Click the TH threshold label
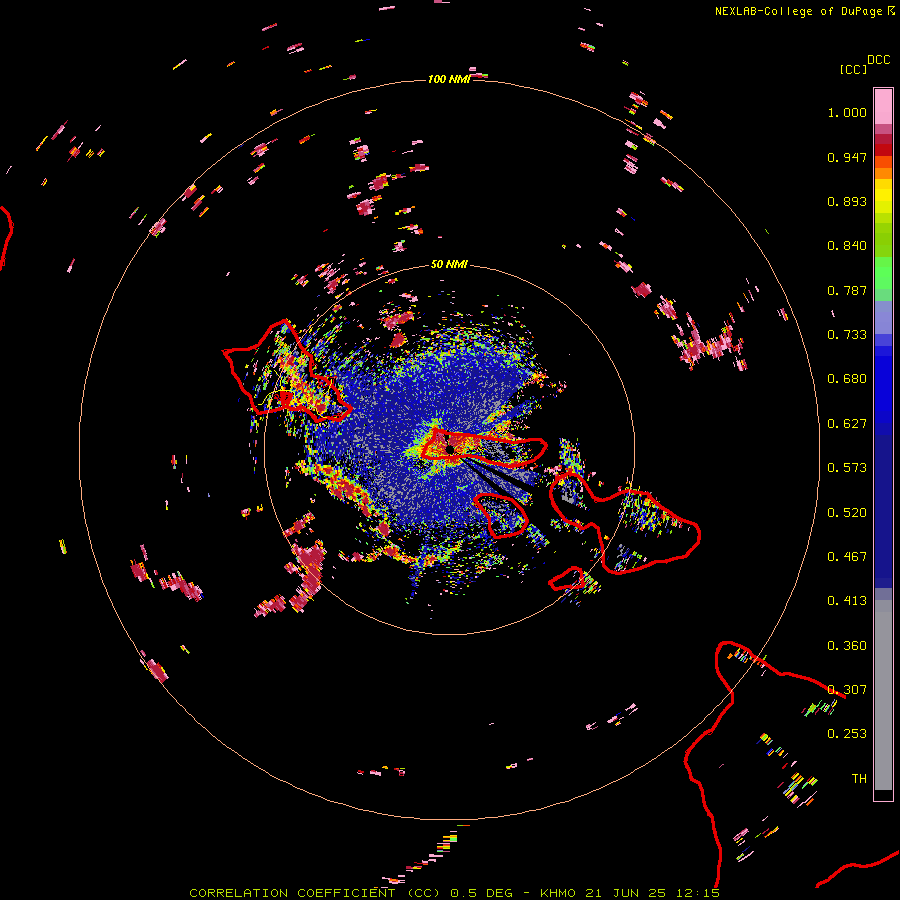The height and width of the screenshot is (900, 900). [859, 779]
